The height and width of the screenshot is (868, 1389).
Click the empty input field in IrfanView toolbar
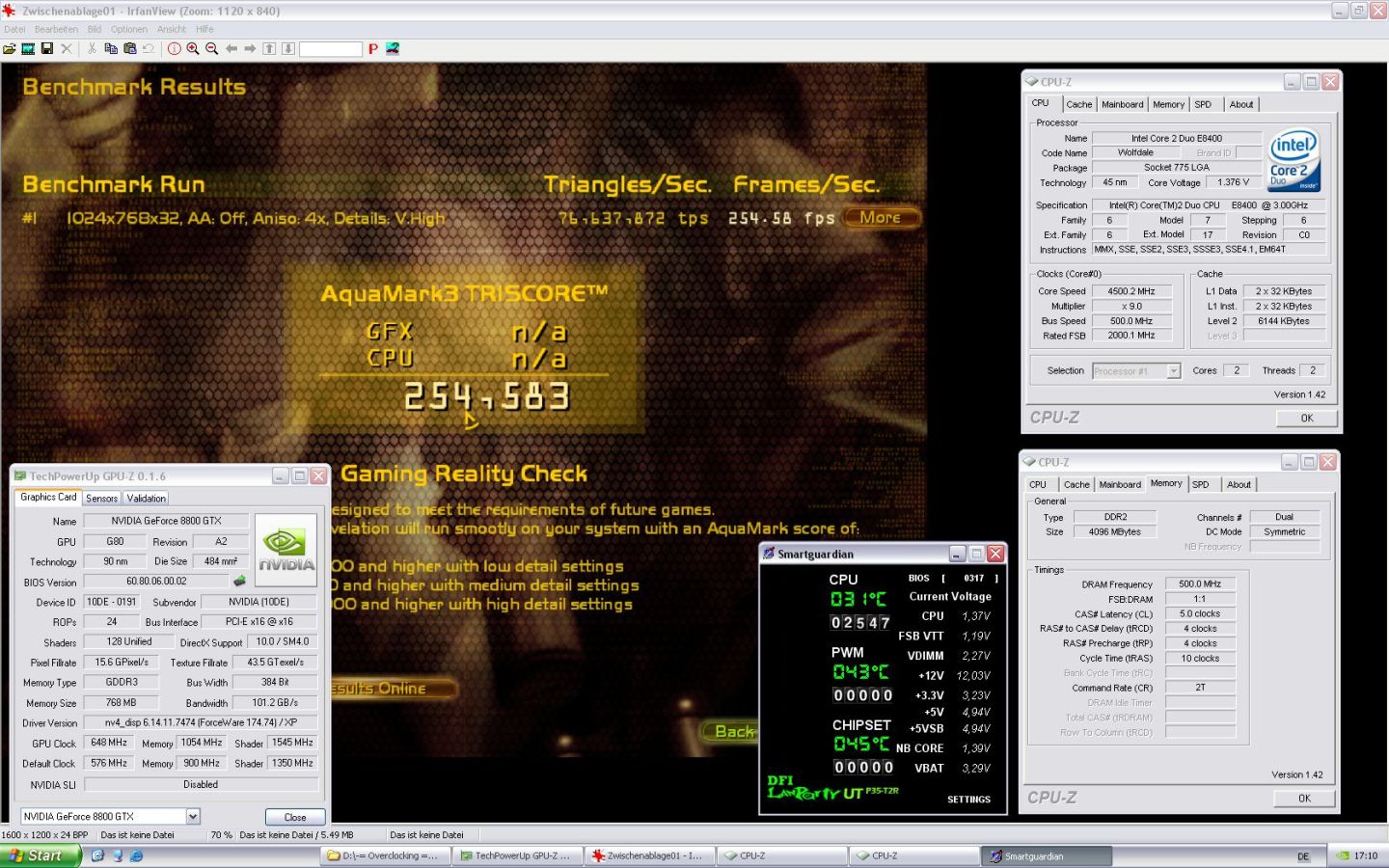tap(331, 48)
